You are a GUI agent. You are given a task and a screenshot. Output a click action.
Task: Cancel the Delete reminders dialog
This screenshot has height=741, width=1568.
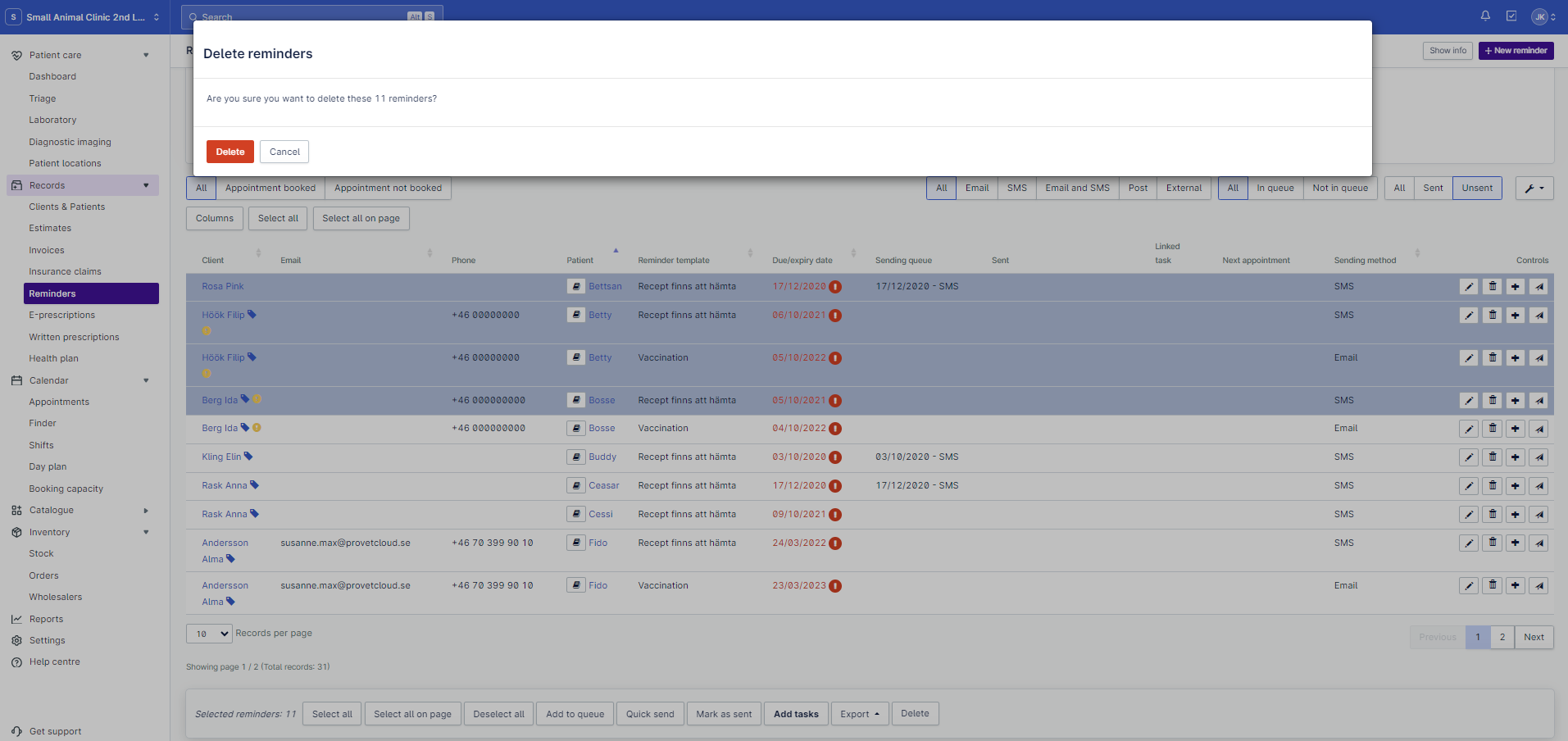coord(284,152)
